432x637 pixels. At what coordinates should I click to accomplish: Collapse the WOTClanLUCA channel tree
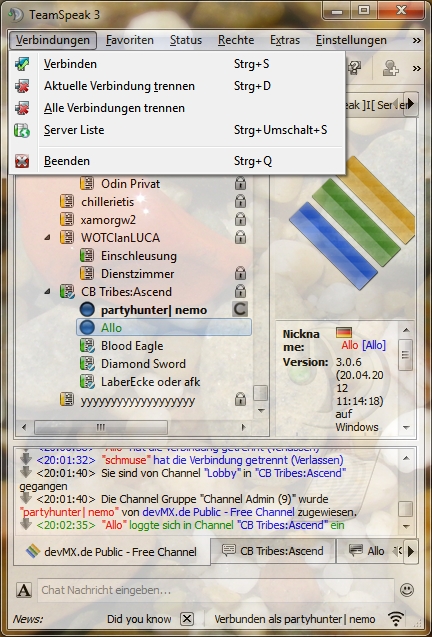48,237
